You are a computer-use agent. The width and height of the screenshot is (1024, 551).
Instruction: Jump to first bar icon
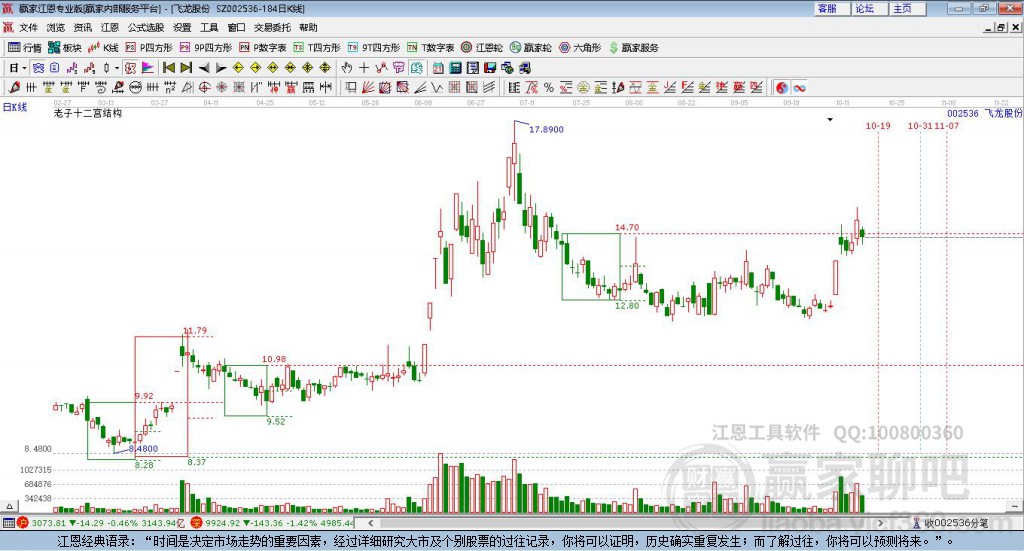pyautogui.click(x=168, y=68)
